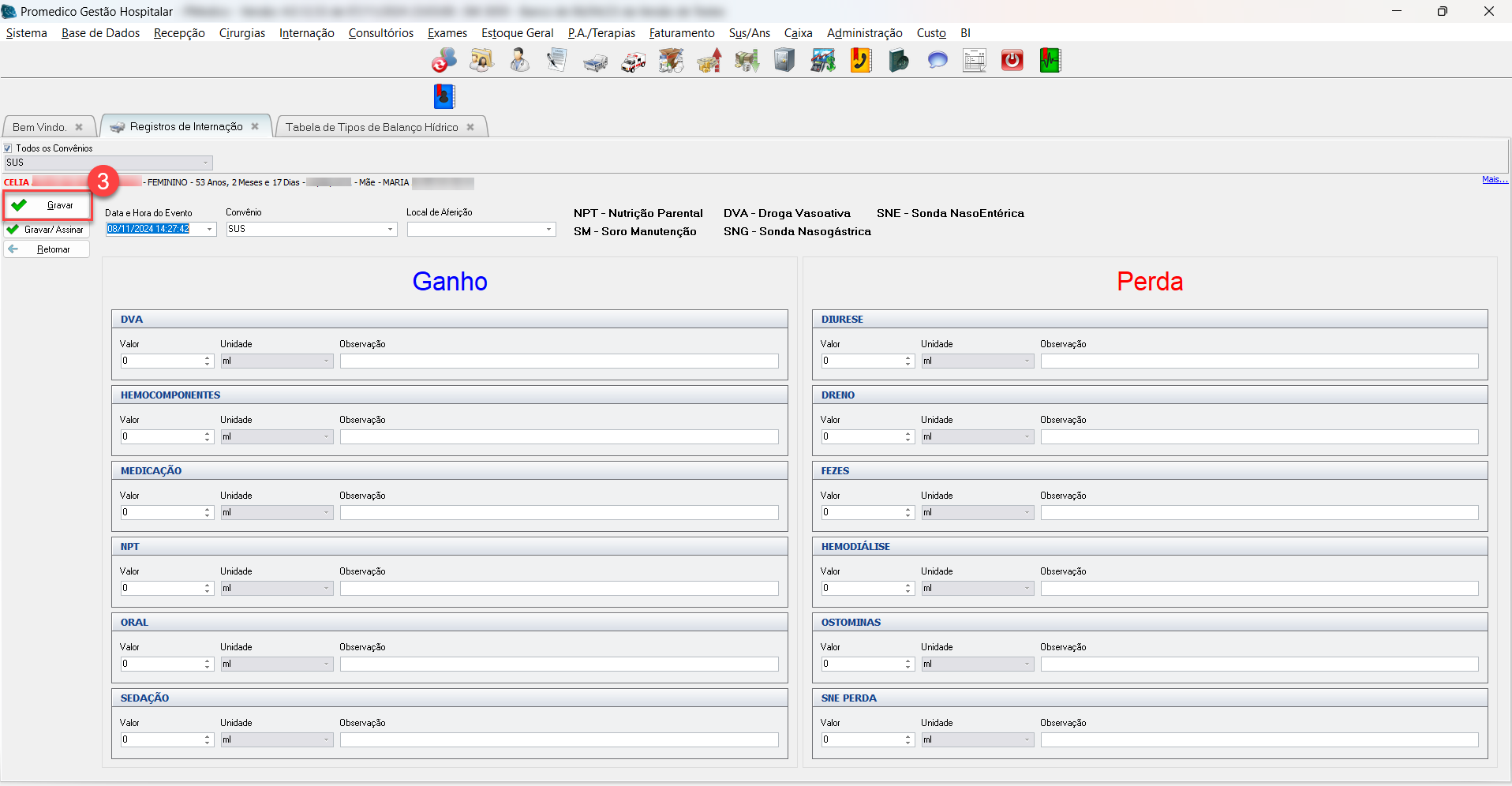Open the Data e Hora do Evento dropdown
Screen dimensions: 1512x786
tap(210, 230)
